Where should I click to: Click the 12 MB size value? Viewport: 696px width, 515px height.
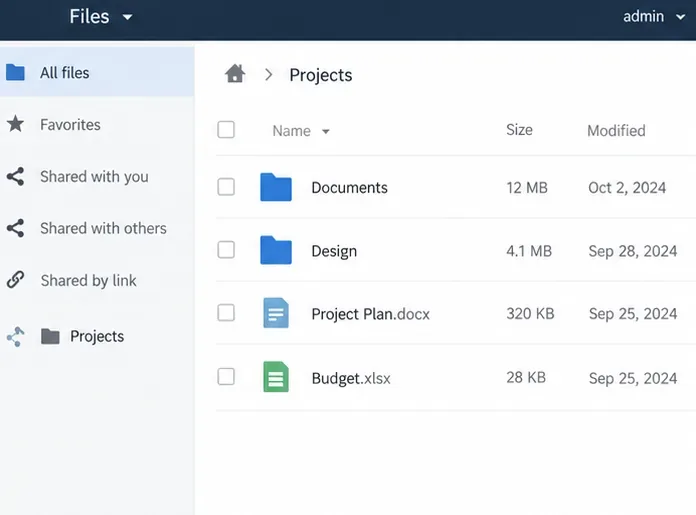coord(527,187)
